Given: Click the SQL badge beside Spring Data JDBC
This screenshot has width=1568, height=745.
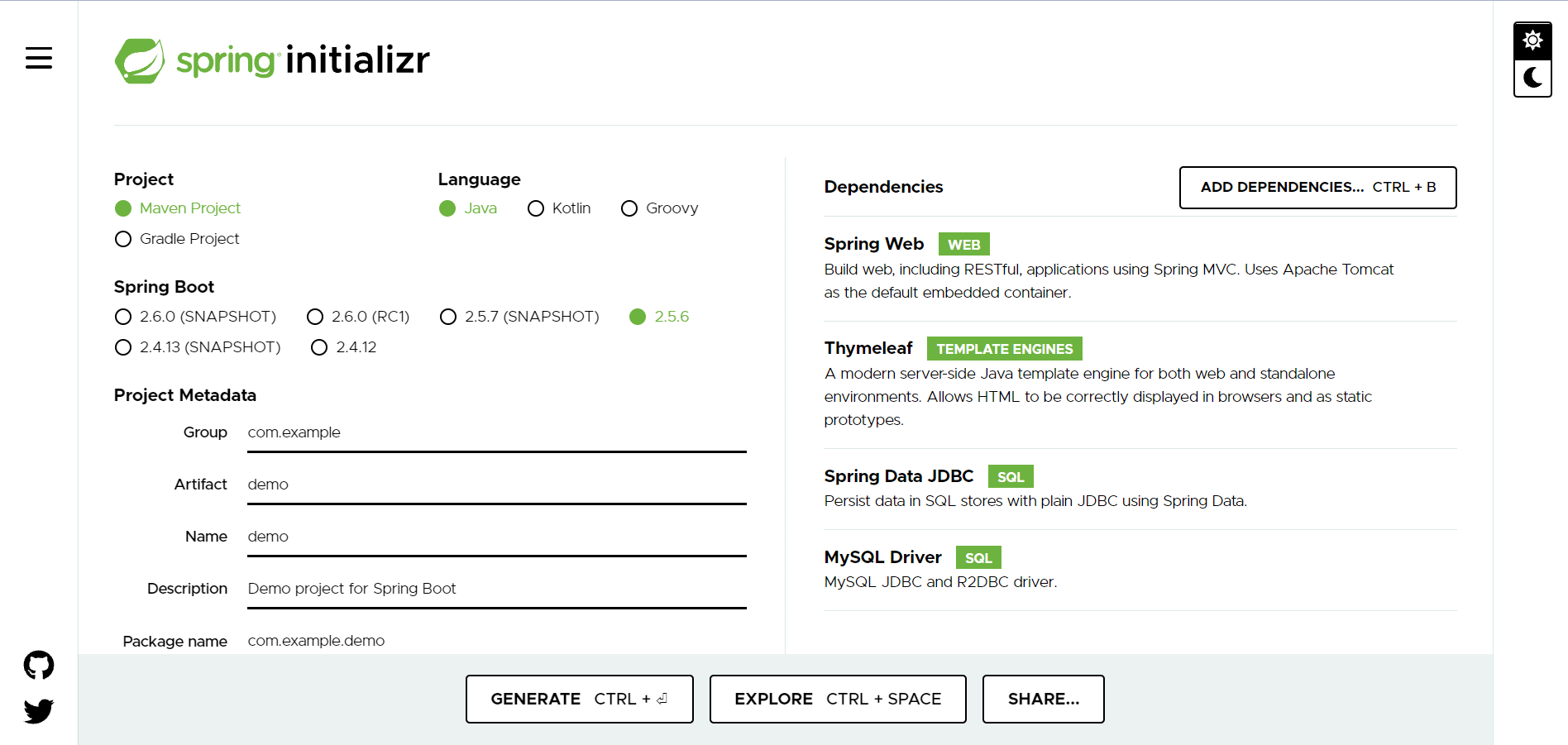Looking at the screenshot, I should coord(1011,477).
